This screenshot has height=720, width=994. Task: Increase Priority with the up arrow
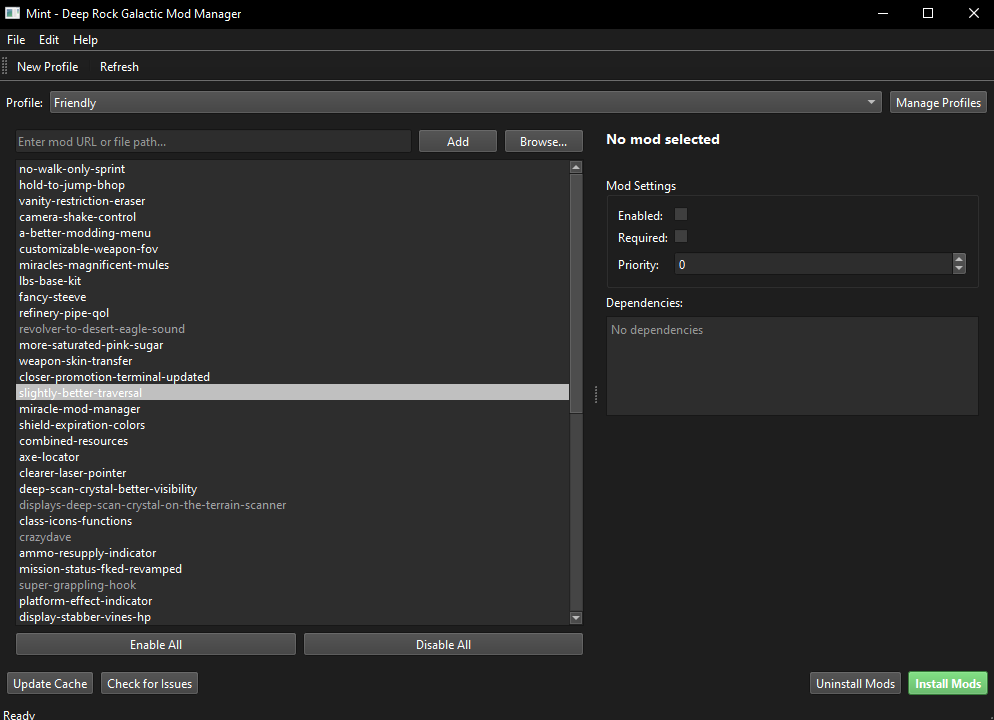[959, 259]
